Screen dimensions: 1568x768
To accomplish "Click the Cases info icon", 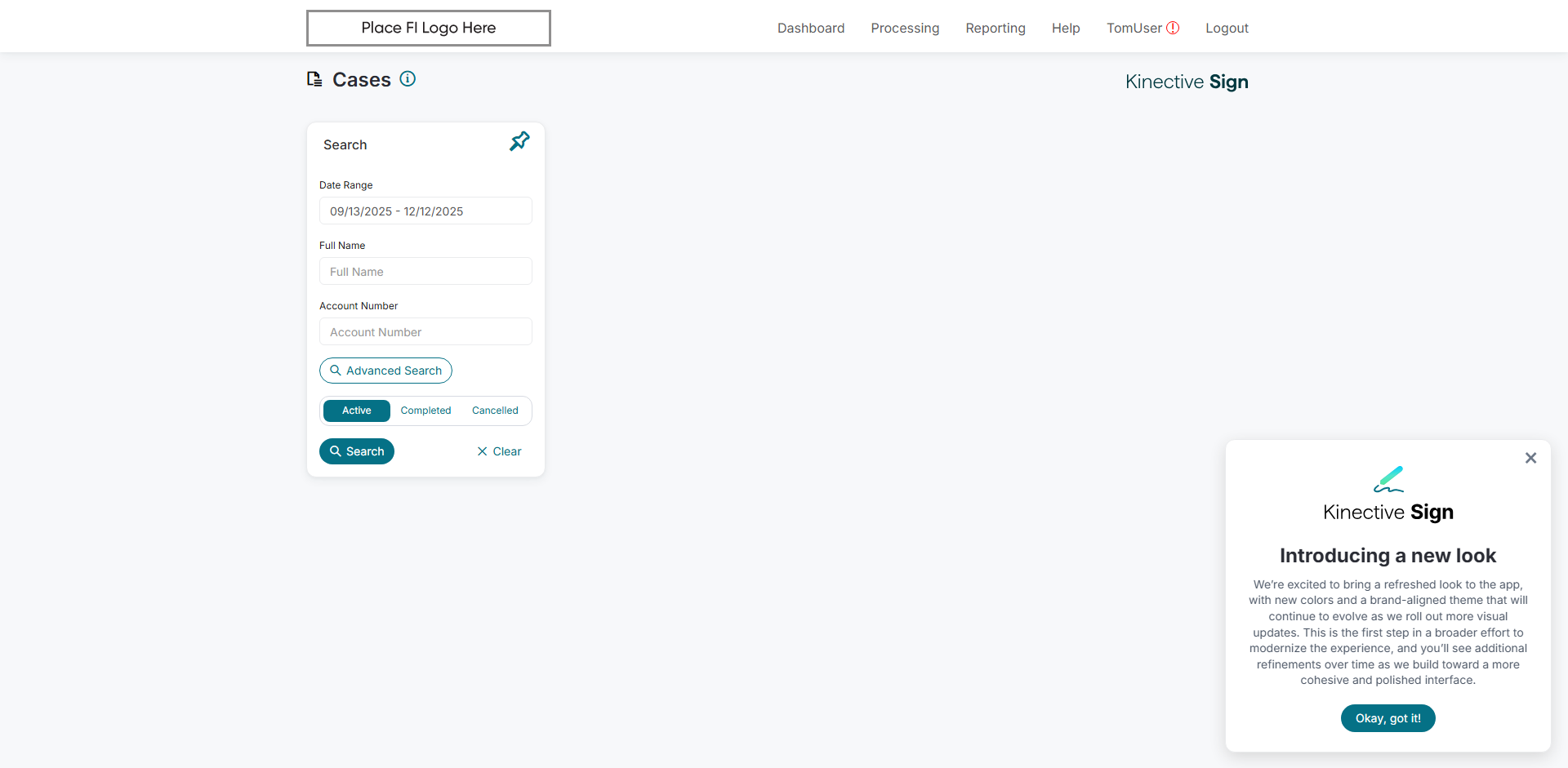I will point(408,78).
